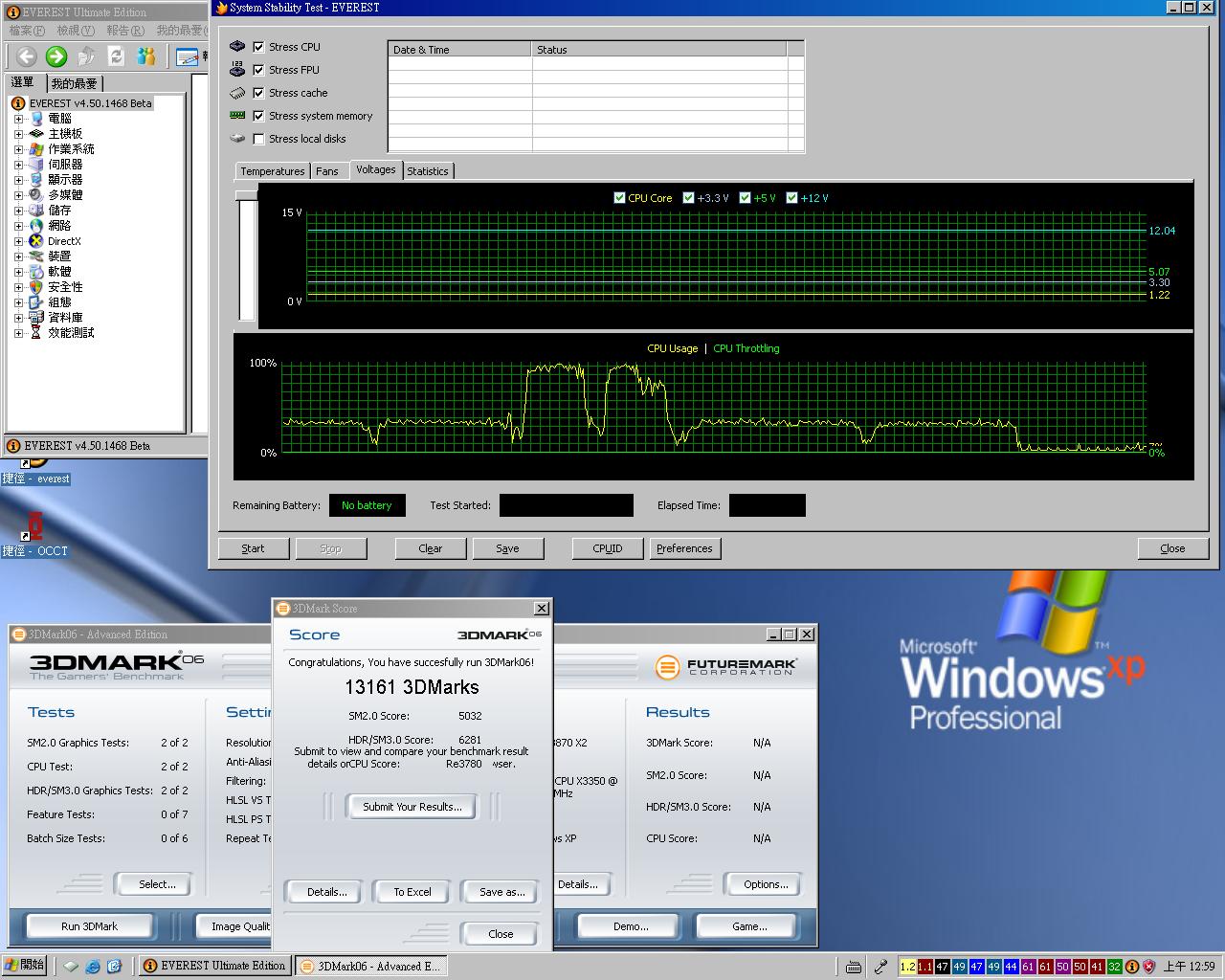Expand the 效能測試 tree node
1225x980 pixels.
pyautogui.click(x=18, y=333)
